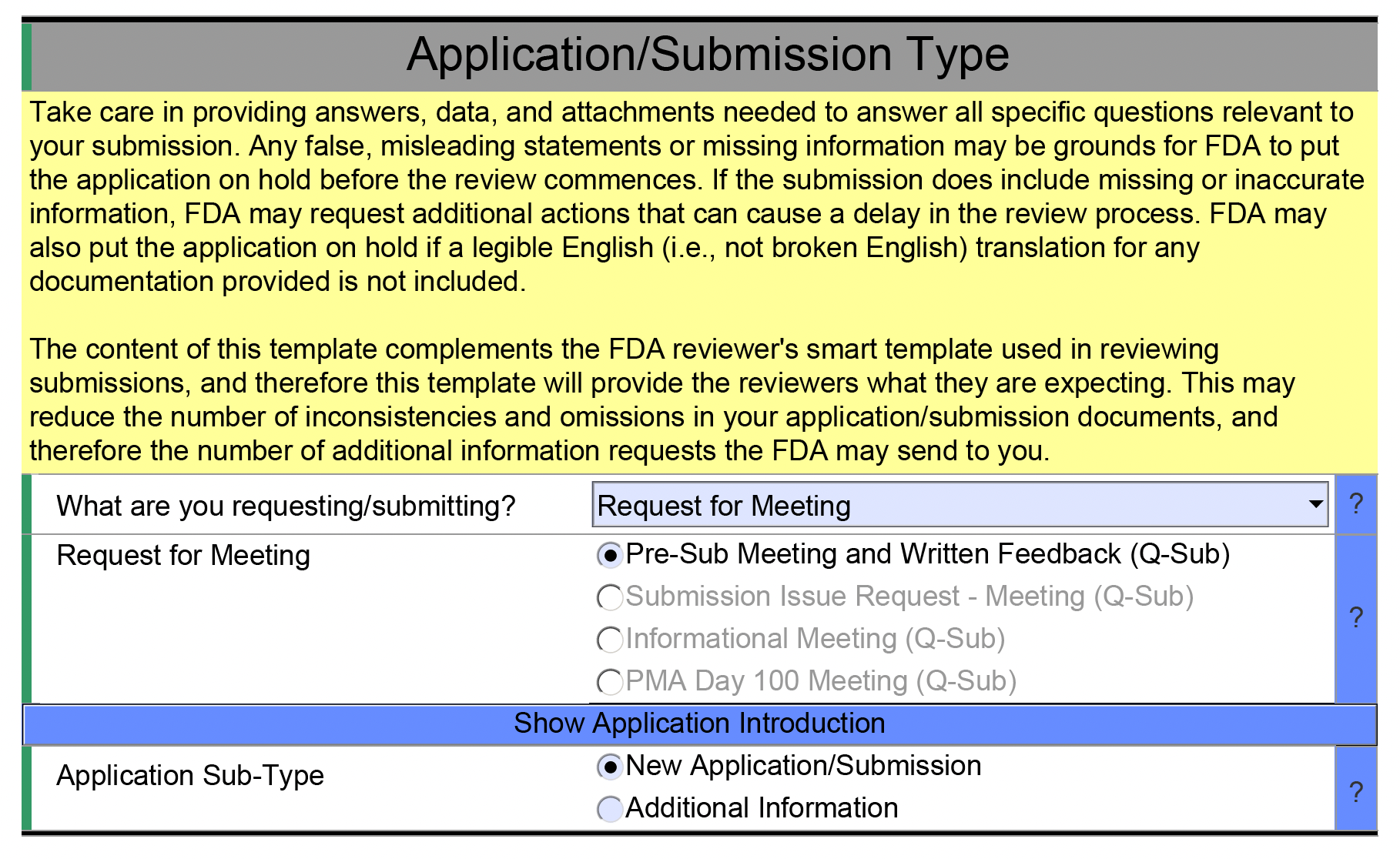Click the down arrow of the submission type dropdown
This screenshot has height=859, width=1400.
pos(1315,505)
